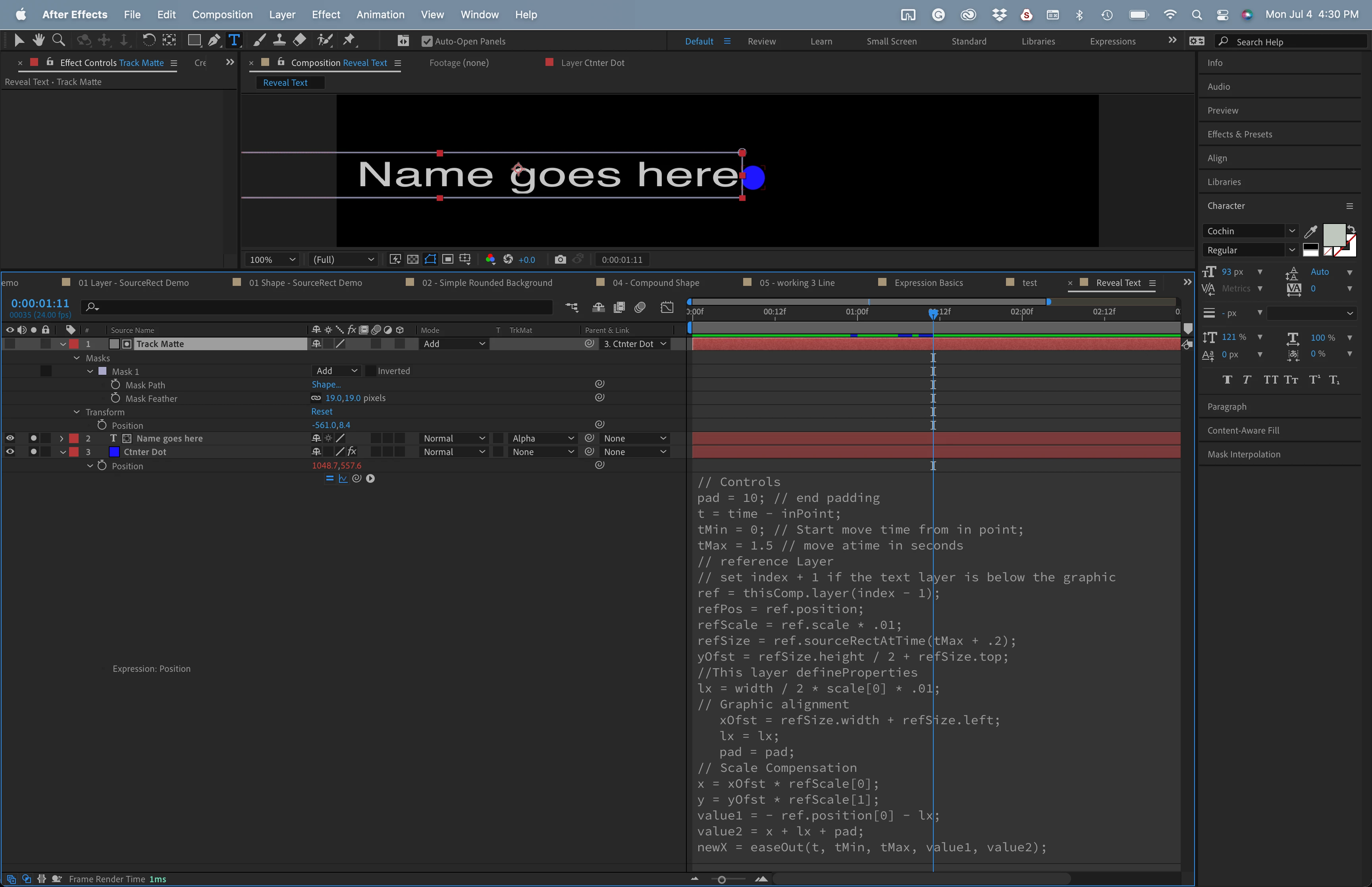Select the Pen tool
1372x887 pixels.
point(214,40)
